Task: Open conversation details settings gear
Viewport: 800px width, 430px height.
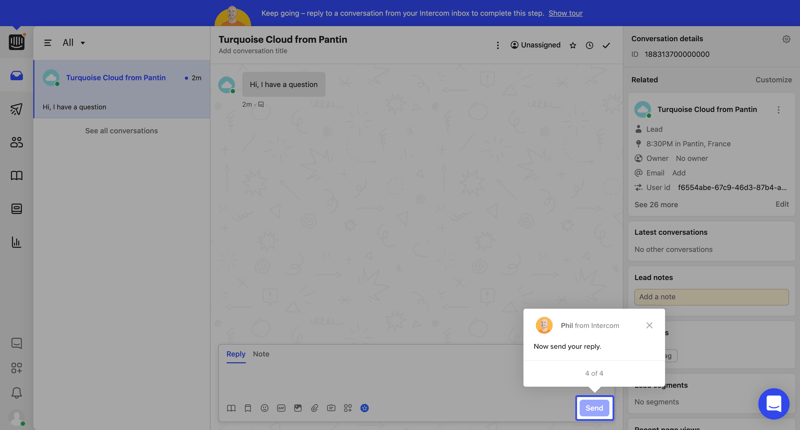Action: [786, 39]
